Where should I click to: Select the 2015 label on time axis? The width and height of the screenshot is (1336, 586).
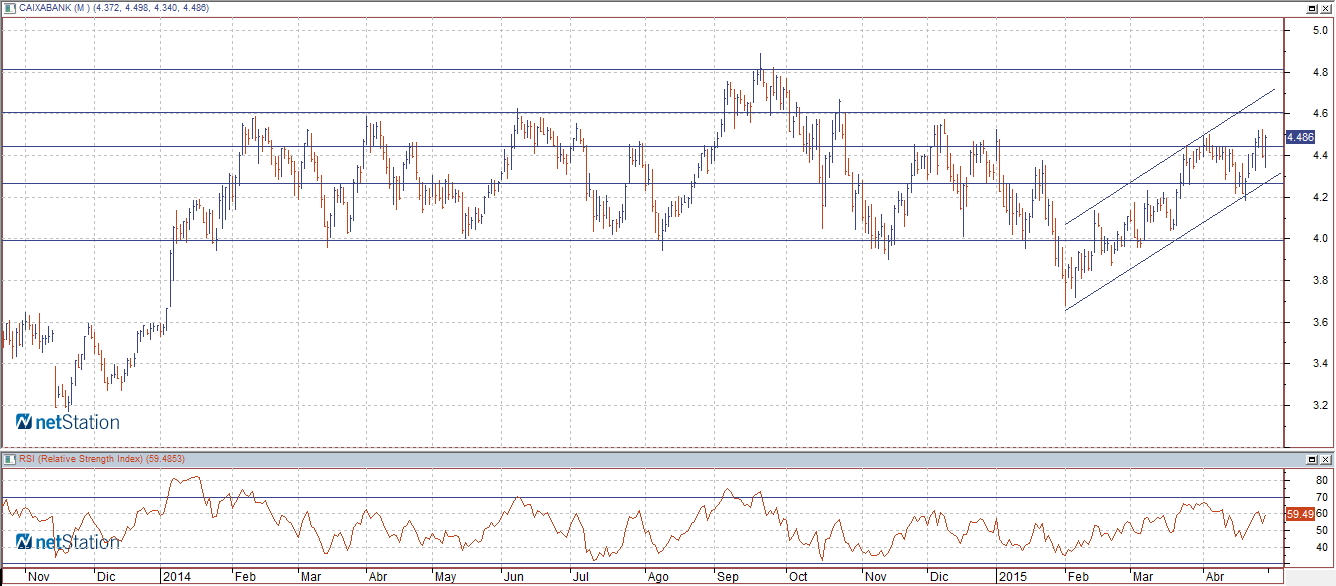1013,577
